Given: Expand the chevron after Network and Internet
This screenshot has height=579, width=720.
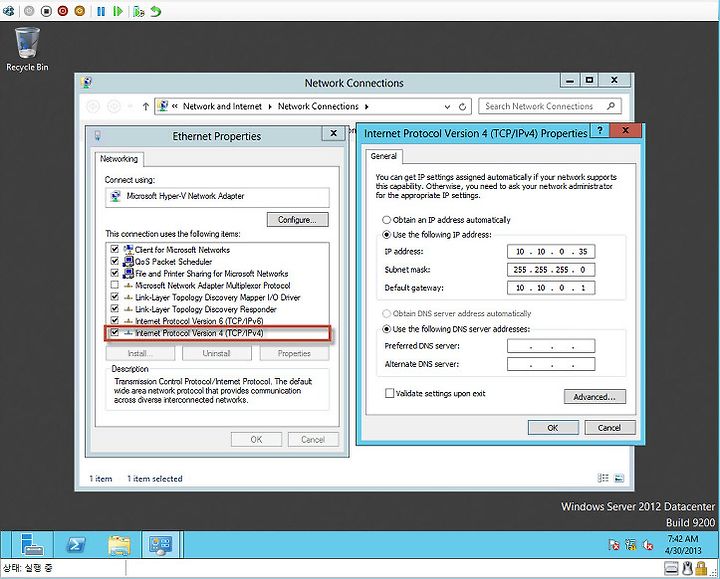Looking at the screenshot, I should click(270, 107).
